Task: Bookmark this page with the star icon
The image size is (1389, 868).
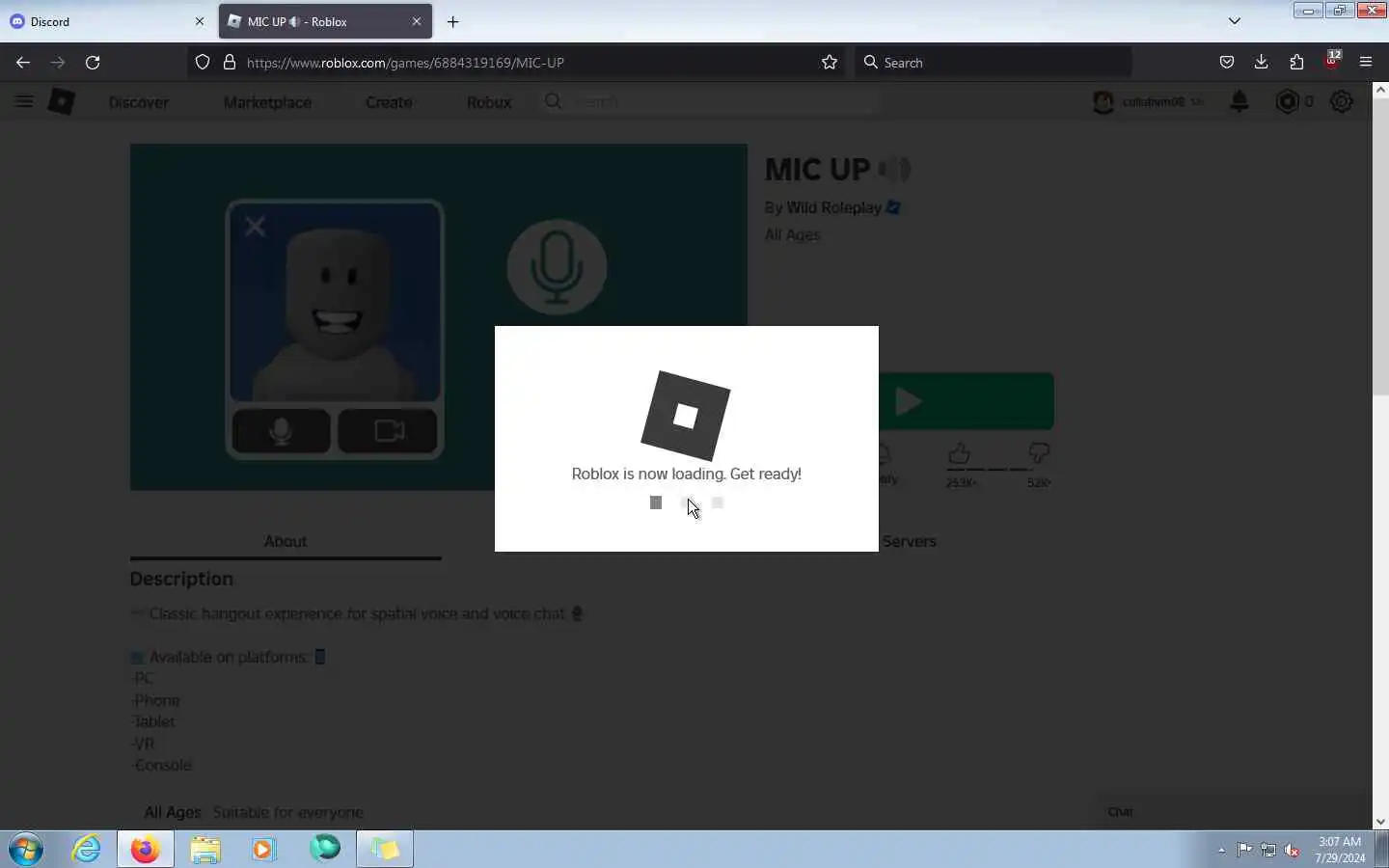Action: [x=830, y=63]
